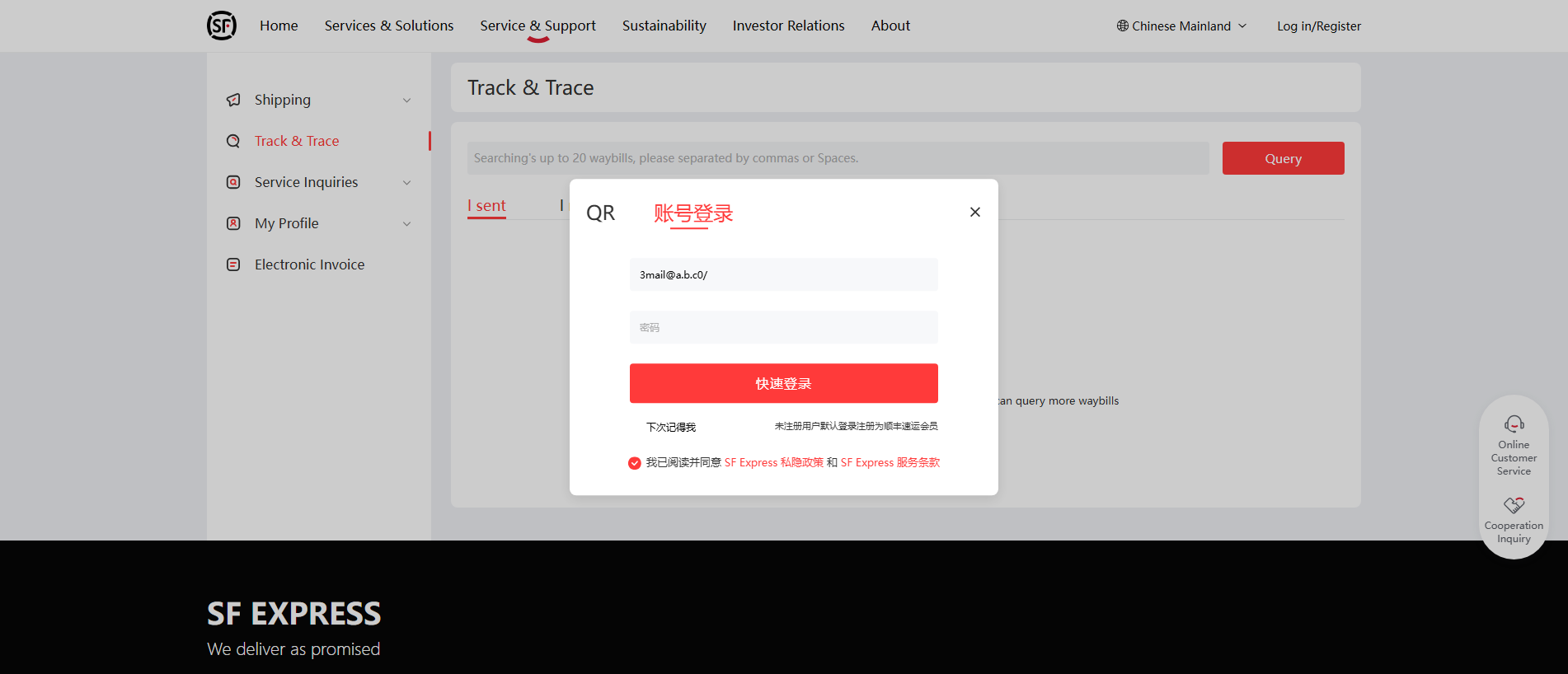This screenshot has width=1568, height=674.
Task: Click the SF Express logo icon
Action: [222, 26]
